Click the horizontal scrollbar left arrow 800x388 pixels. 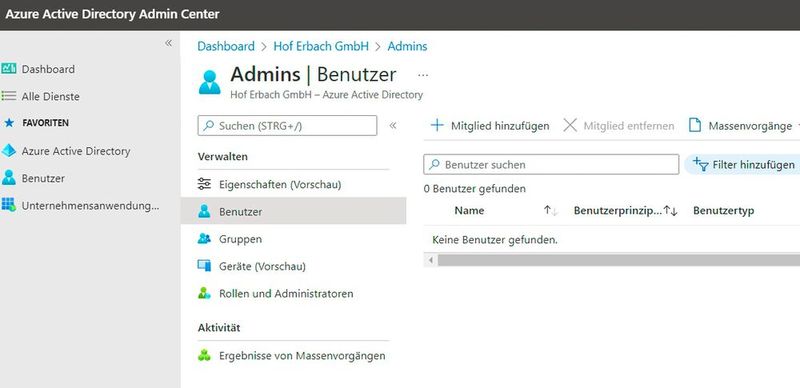431,260
